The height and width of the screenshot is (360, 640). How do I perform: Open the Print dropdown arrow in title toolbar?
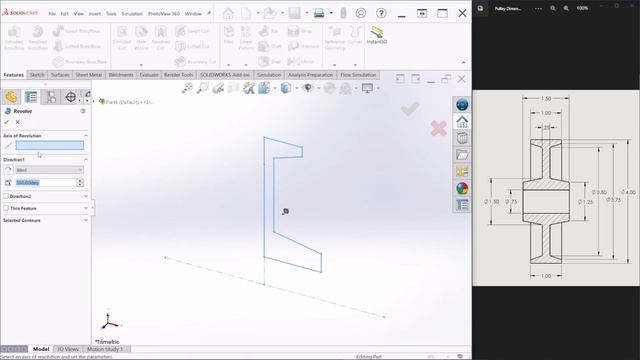[331, 13]
